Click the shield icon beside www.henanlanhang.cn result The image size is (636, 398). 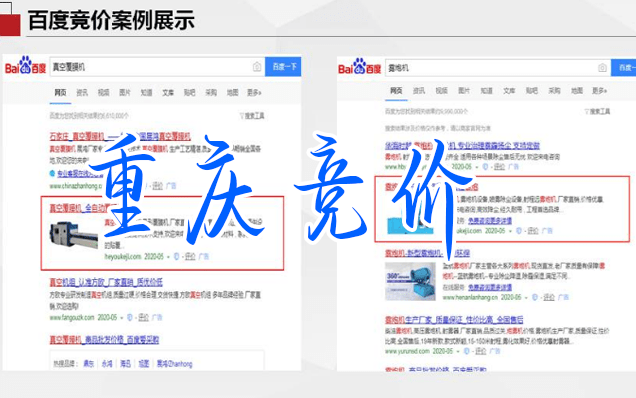point(535,297)
